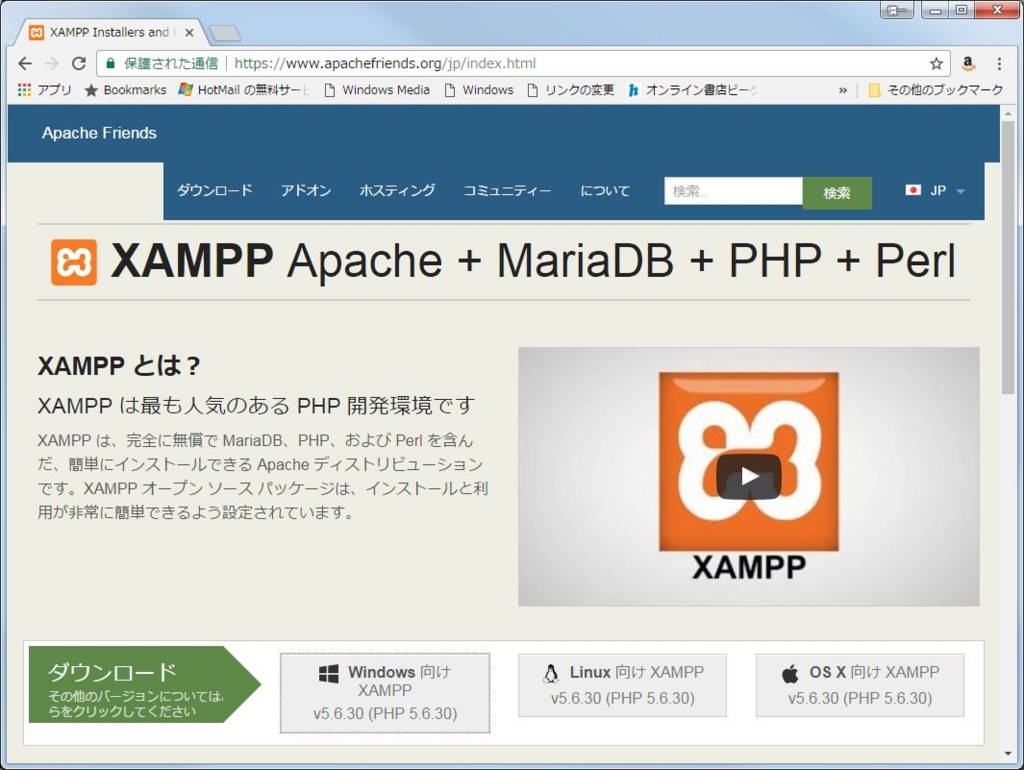The width and height of the screenshot is (1024, 770).
Task: Open ダウンロード navigation menu
Action: pyautogui.click(x=214, y=191)
